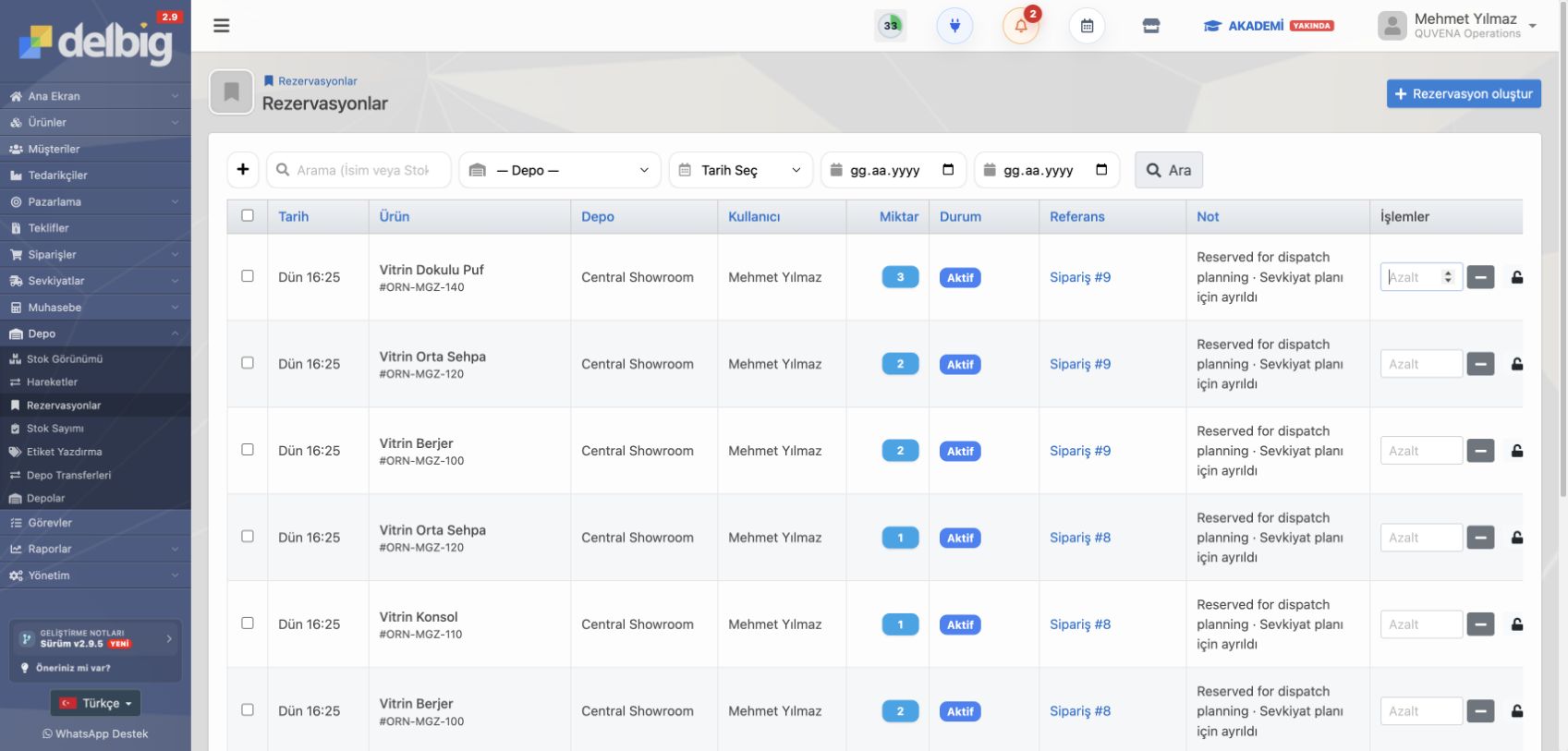Click the green 33 counter badge icon
This screenshot has height=751, width=1568.
(891, 26)
